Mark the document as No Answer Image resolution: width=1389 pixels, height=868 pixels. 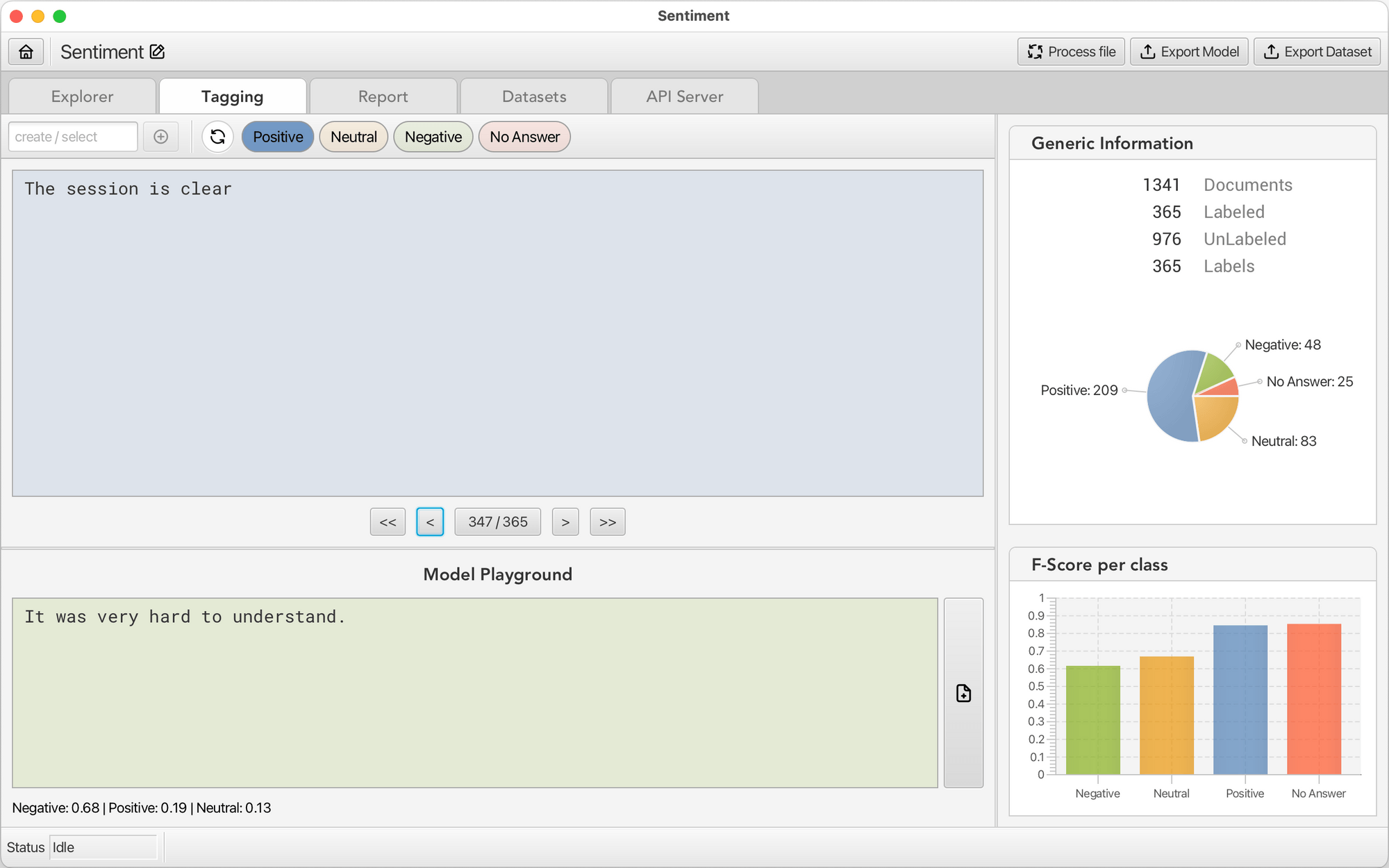pyautogui.click(x=524, y=137)
